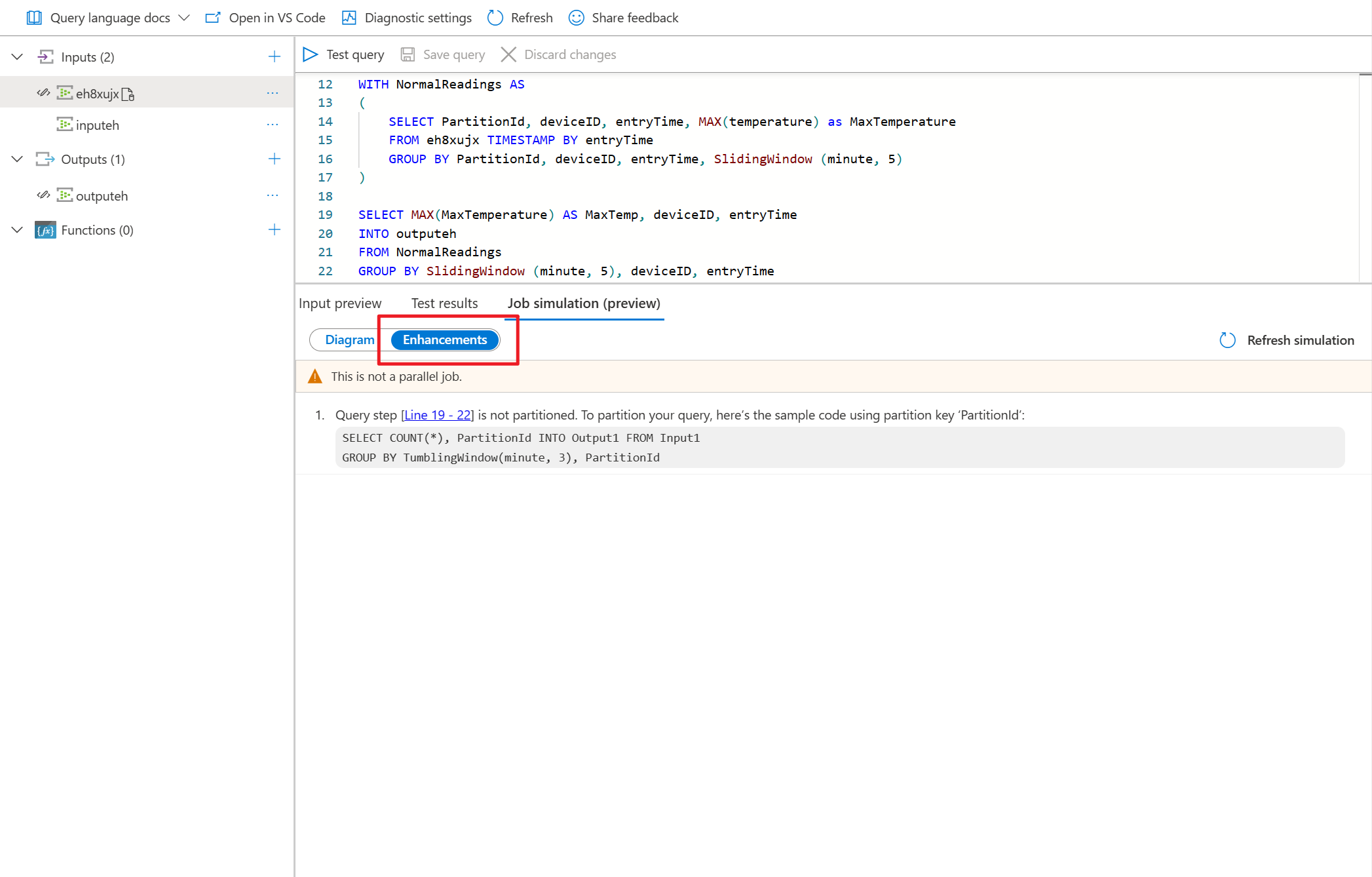
Task: Open Diagnostic settings from top bar
Action: [x=407, y=18]
